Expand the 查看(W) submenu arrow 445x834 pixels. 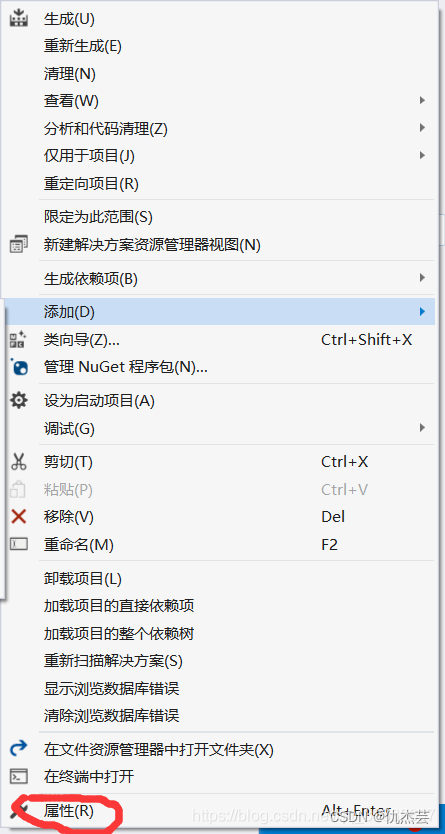point(422,100)
